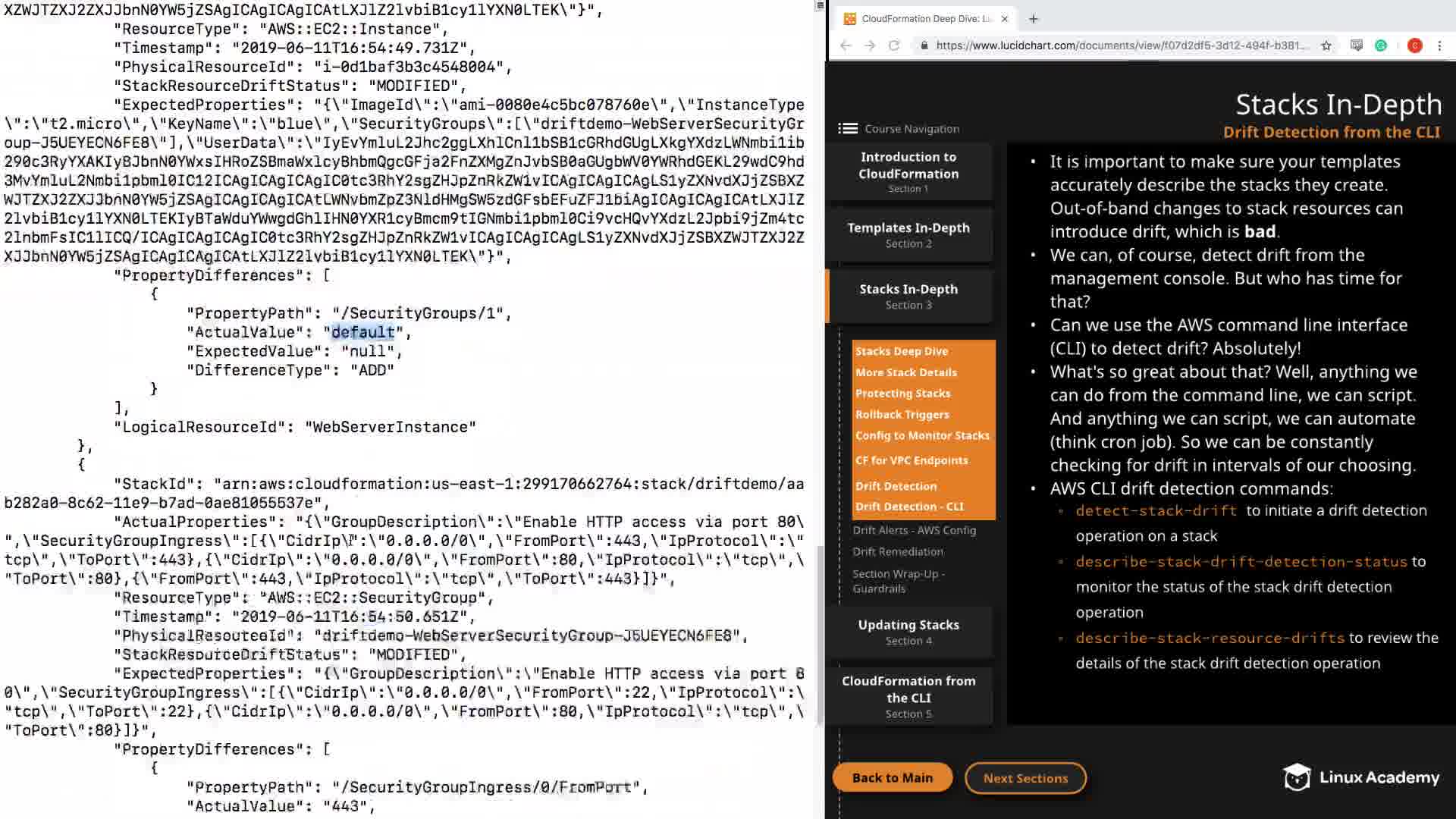Reload the Lucidchart page

(894, 45)
